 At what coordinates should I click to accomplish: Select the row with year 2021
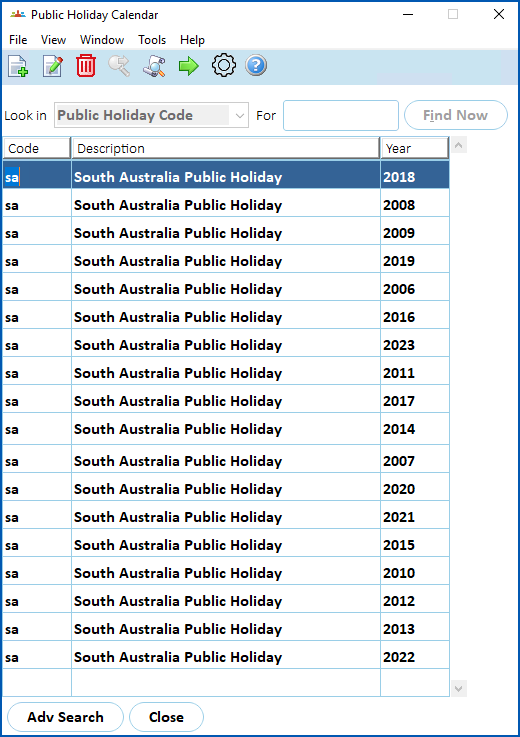[x=226, y=515]
